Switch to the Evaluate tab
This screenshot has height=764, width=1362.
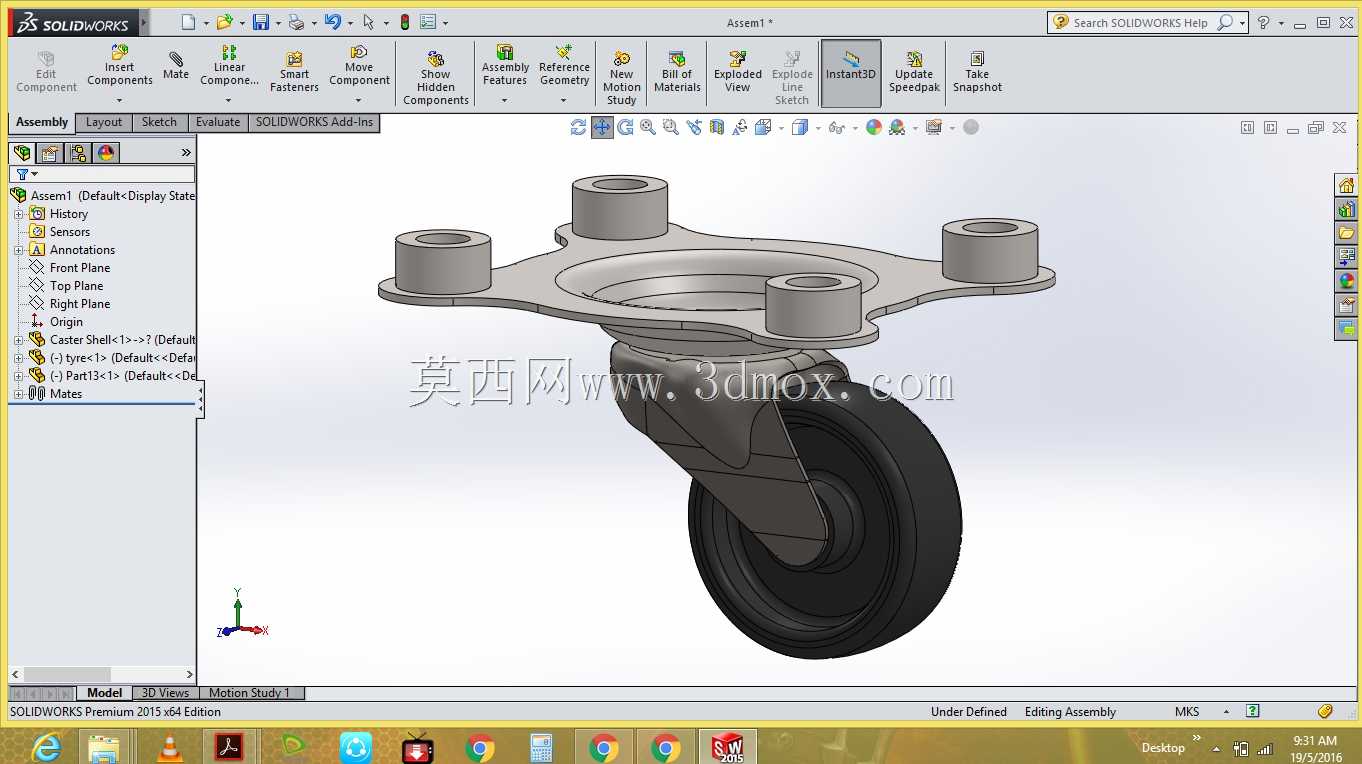[218, 122]
